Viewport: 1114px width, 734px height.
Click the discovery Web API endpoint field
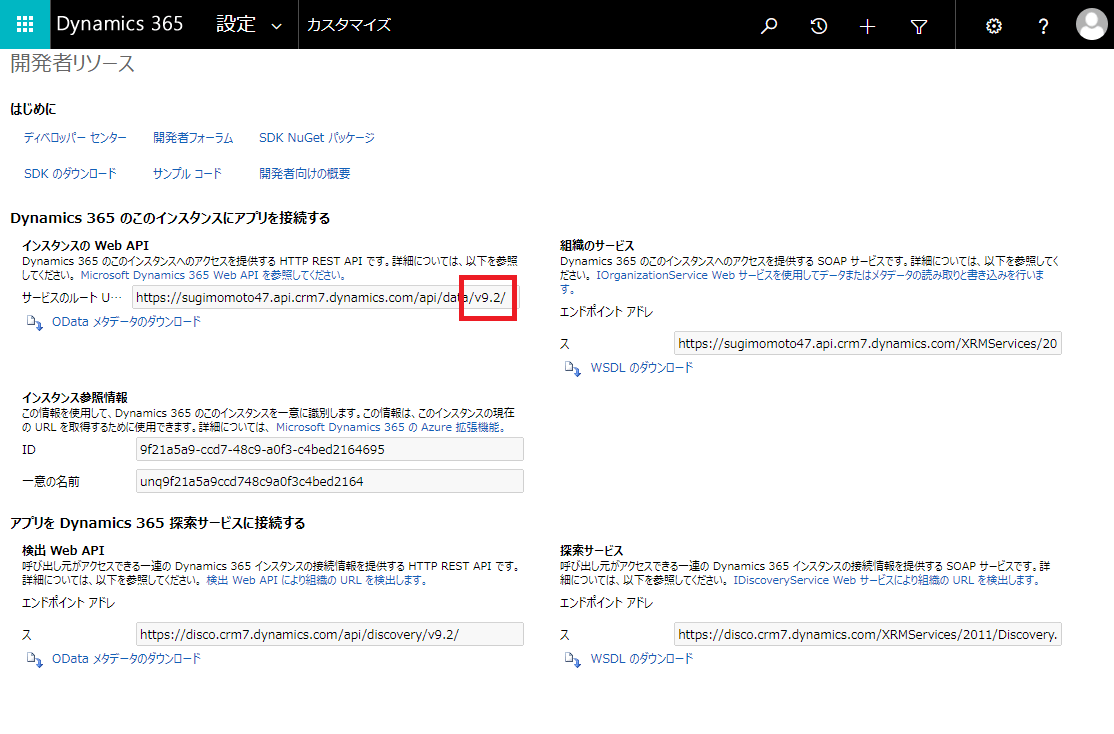330,635
